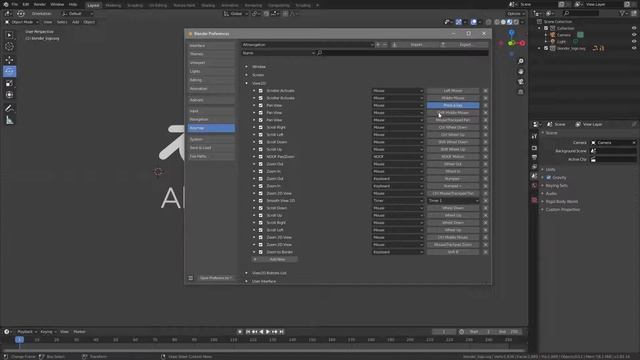Open the preferences hamburger menu icon
The height and width of the screenshot is (360, 640).
tap(191, 278)
